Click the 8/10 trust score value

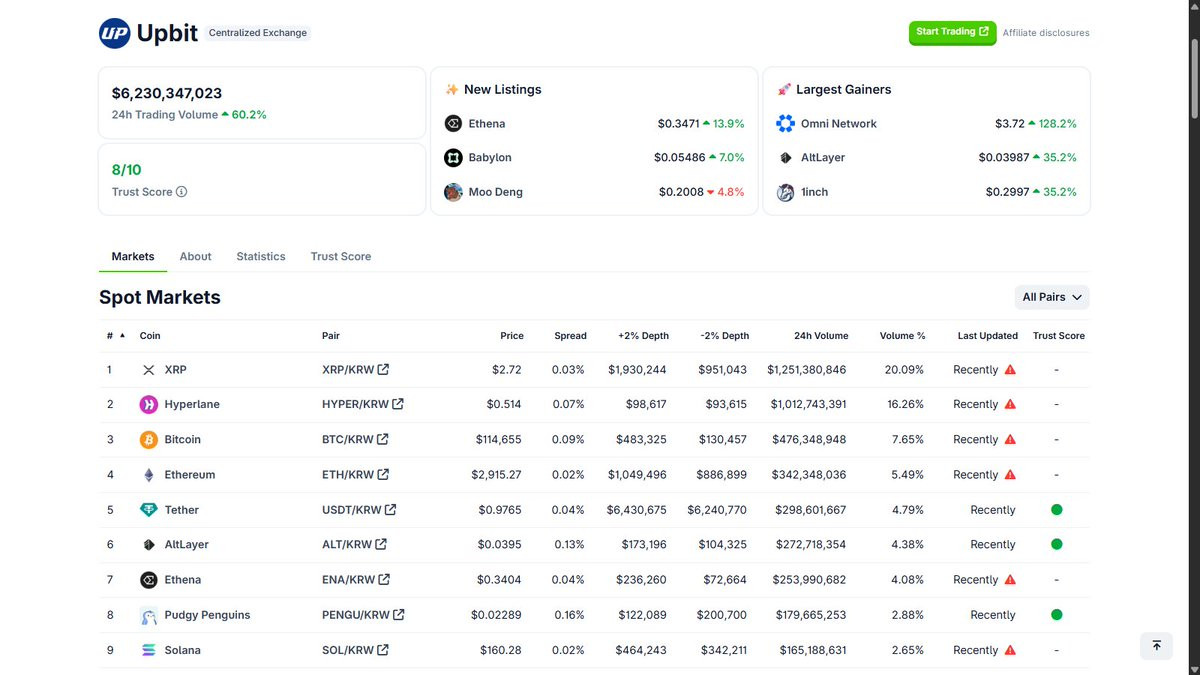pos(127,170)
